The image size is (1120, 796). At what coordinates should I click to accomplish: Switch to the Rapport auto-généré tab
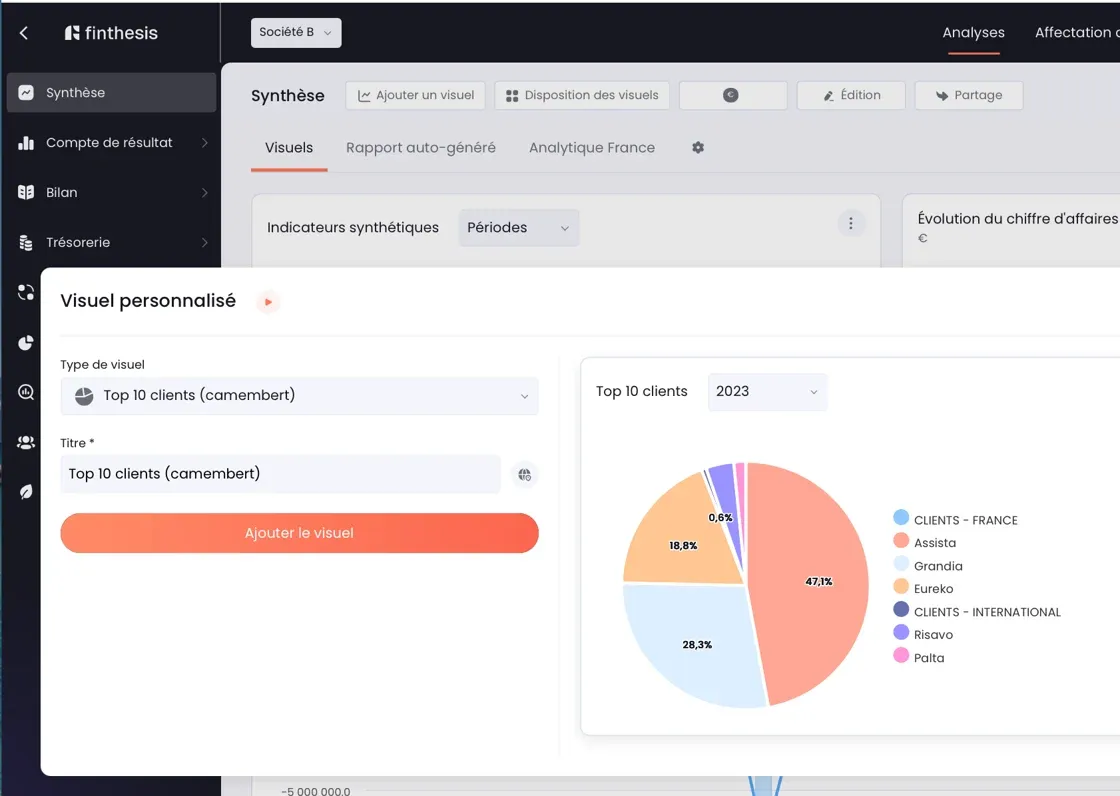421,147
